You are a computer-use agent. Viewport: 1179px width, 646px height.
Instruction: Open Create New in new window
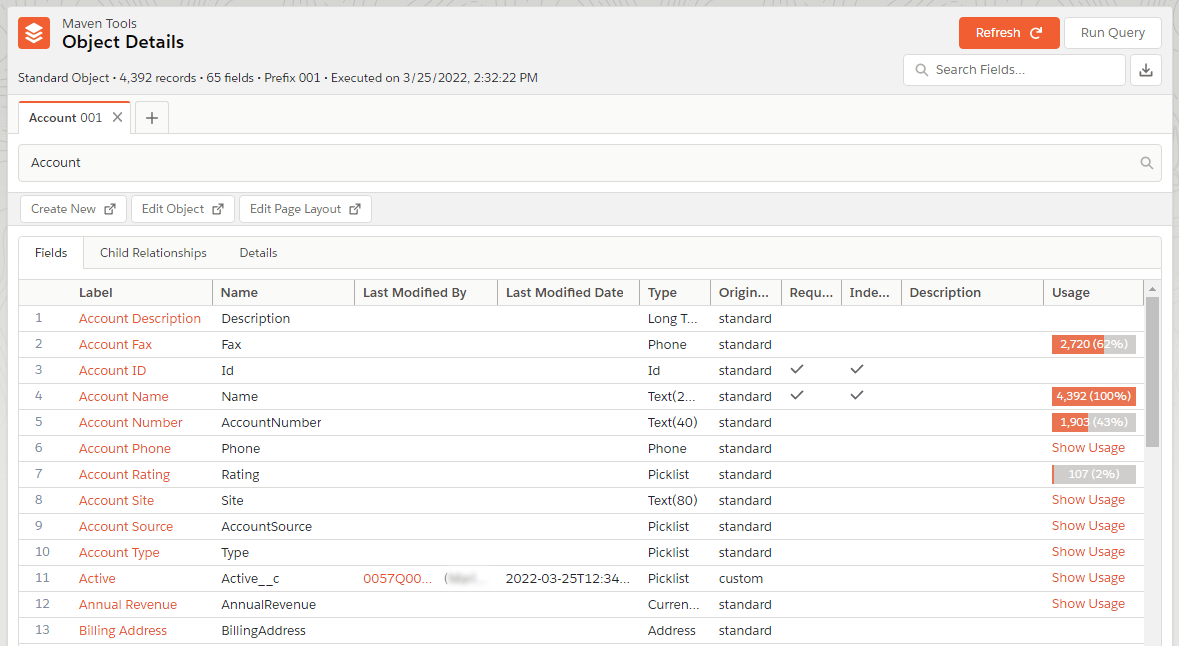(73, 209)
